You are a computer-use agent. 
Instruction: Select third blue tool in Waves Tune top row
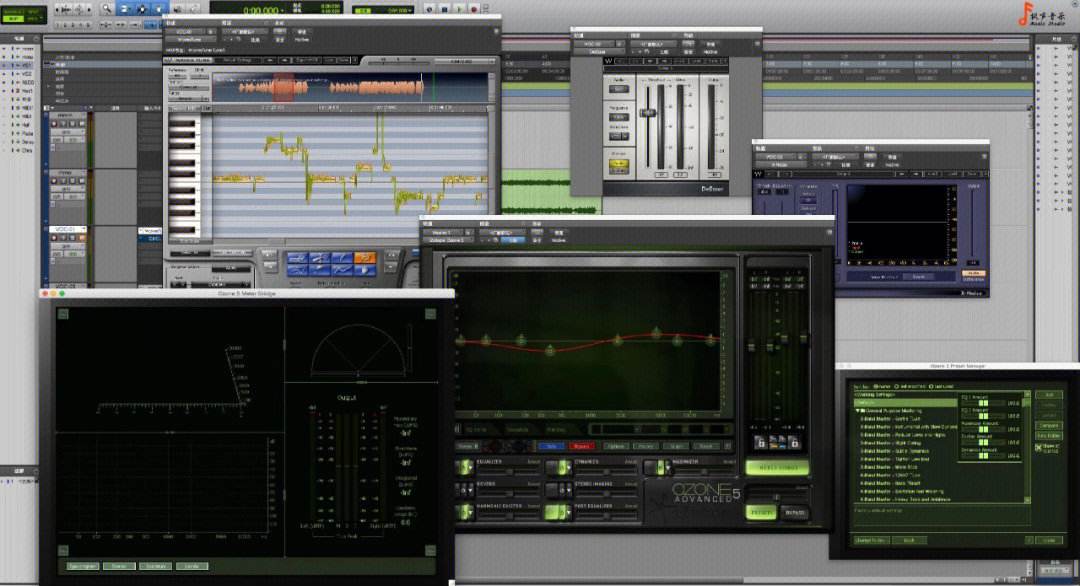[x=342, y=258]
